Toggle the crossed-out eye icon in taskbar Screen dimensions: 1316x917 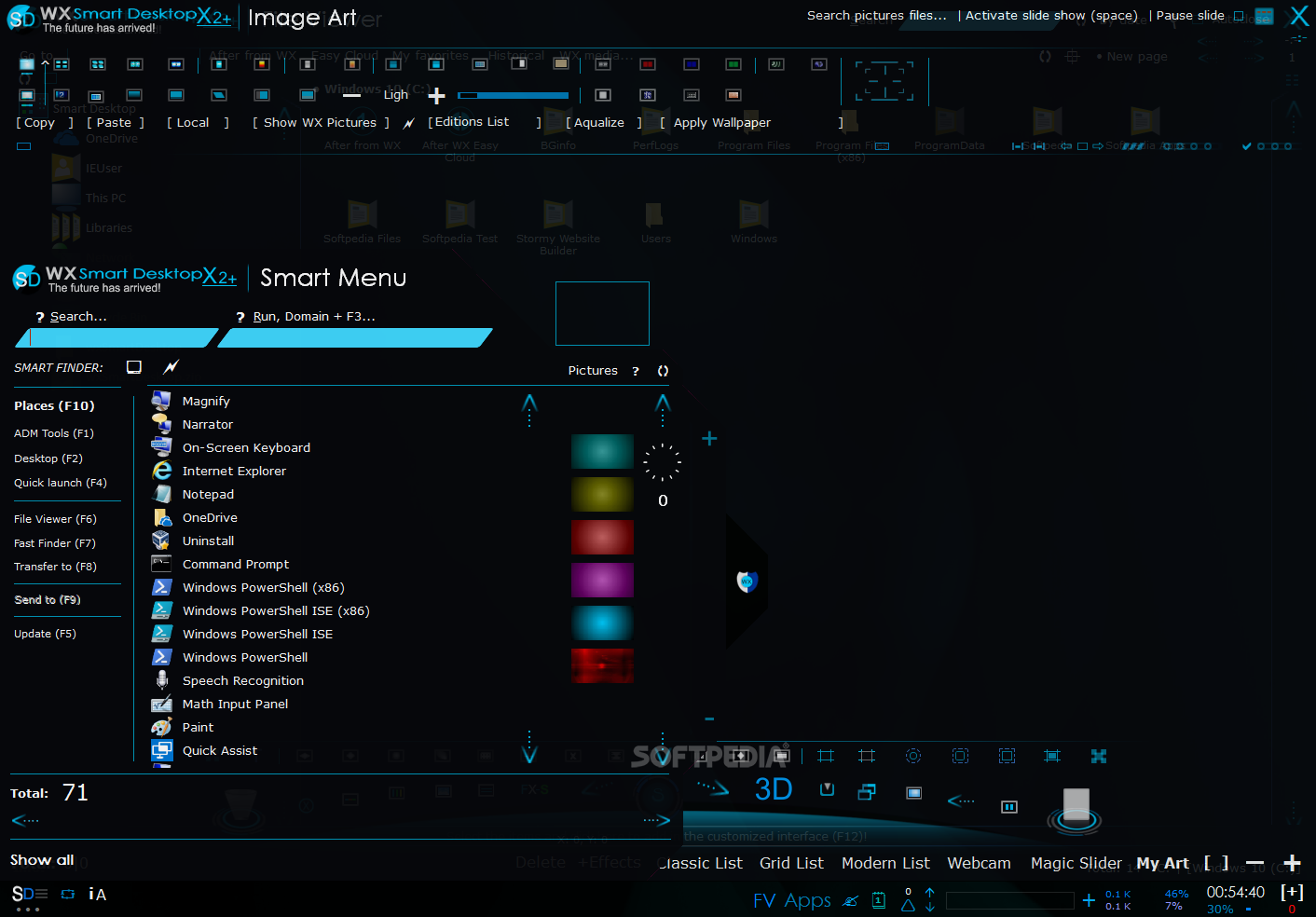851,901
